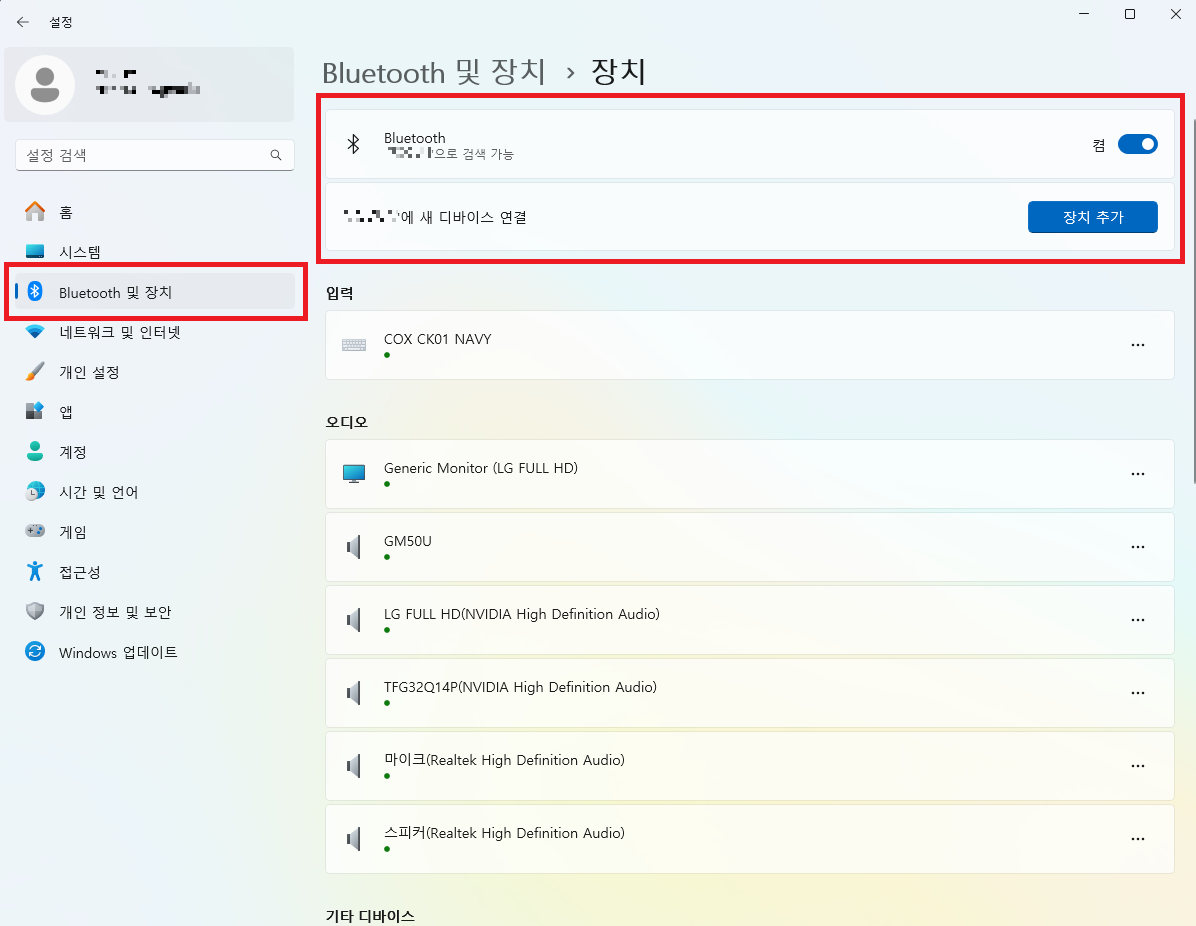Open the 홈 settings page
Viewport: 1196px width, 926px height.
coord(155,212)
